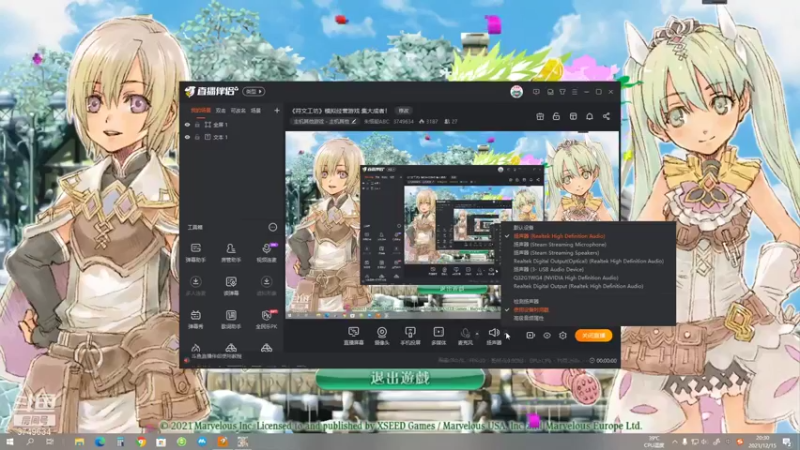
Task: Click the orange stream button
Action: (593, 335)
